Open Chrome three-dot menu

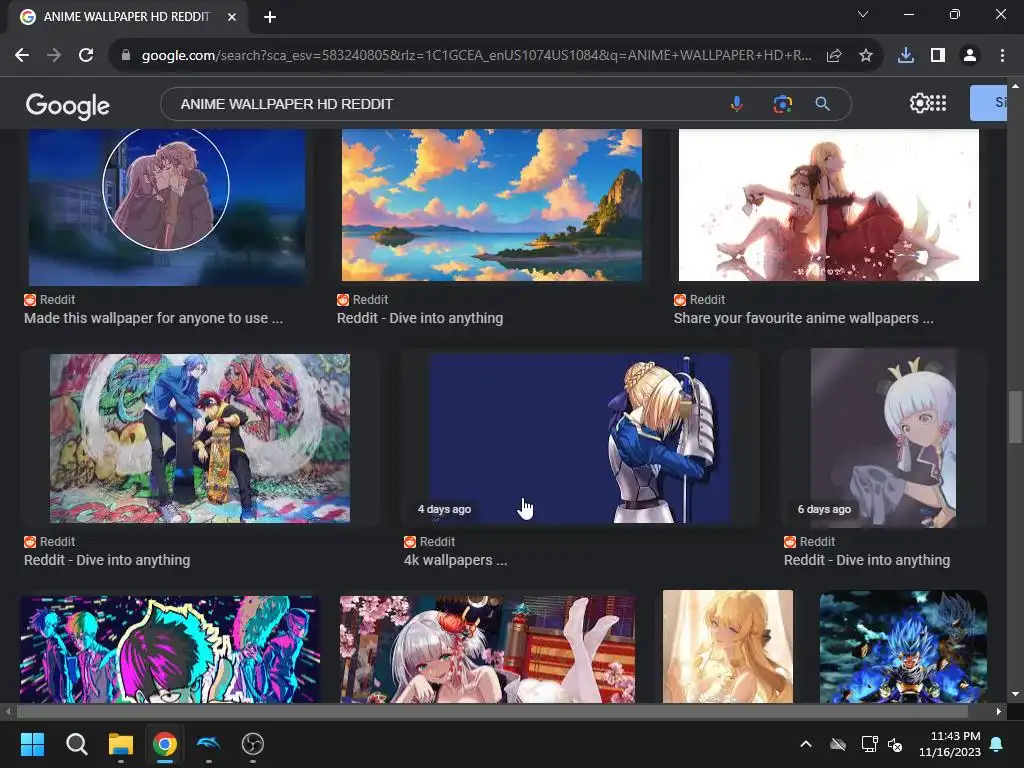point(1002,56)
